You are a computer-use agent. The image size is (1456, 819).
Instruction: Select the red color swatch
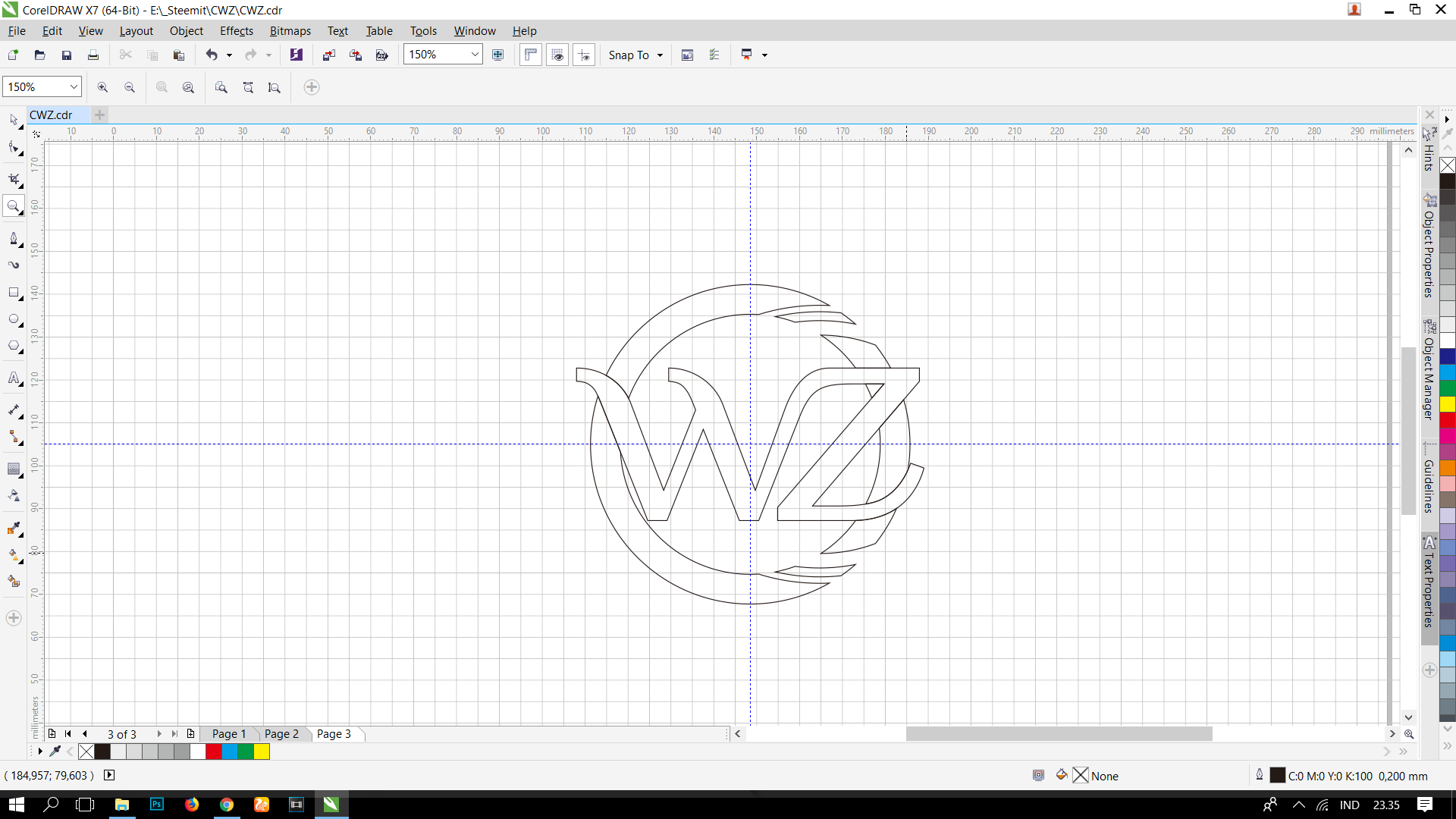[213, 752]
